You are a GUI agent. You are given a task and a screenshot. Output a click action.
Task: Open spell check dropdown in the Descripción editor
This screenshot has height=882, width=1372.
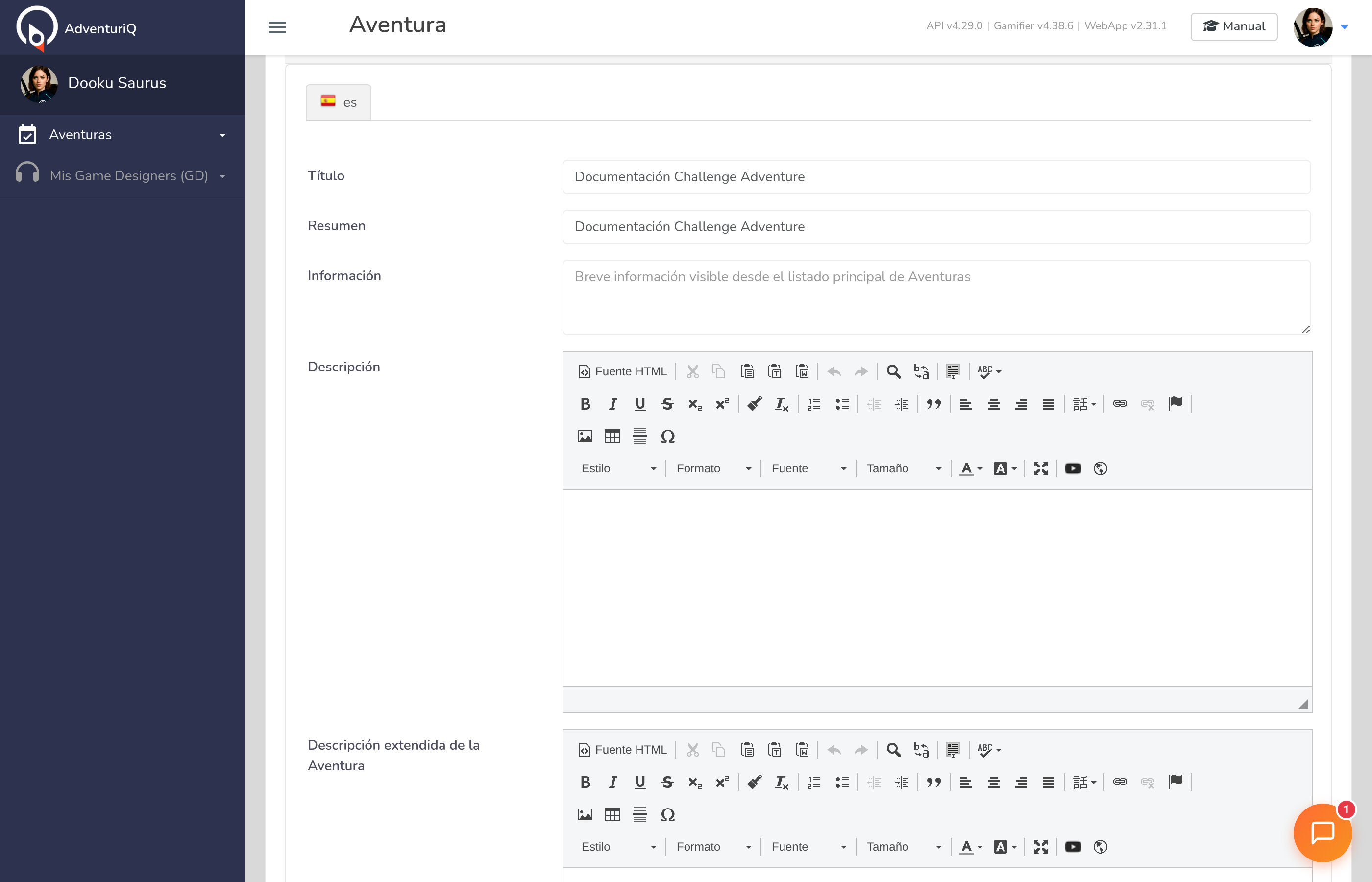989,372
